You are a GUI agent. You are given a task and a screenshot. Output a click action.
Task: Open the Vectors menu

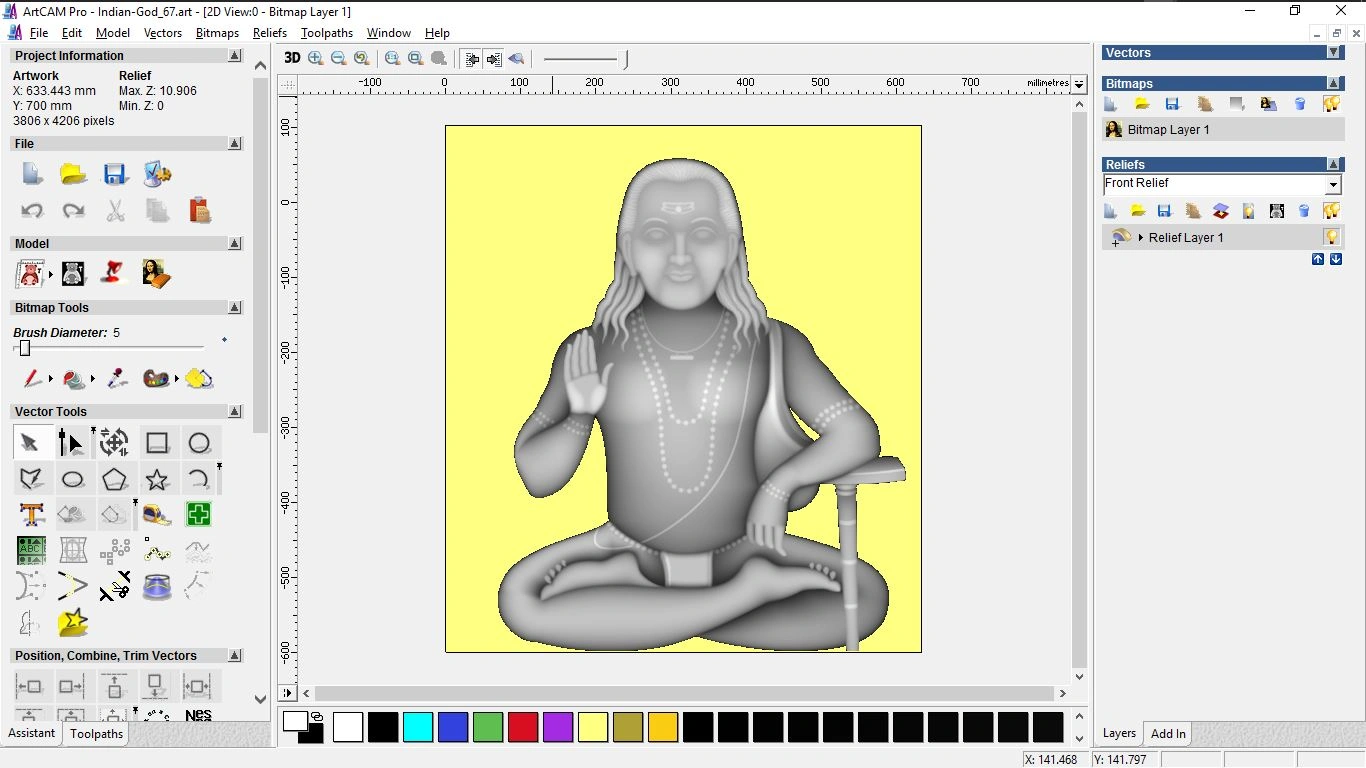click(x=162, y=32)
